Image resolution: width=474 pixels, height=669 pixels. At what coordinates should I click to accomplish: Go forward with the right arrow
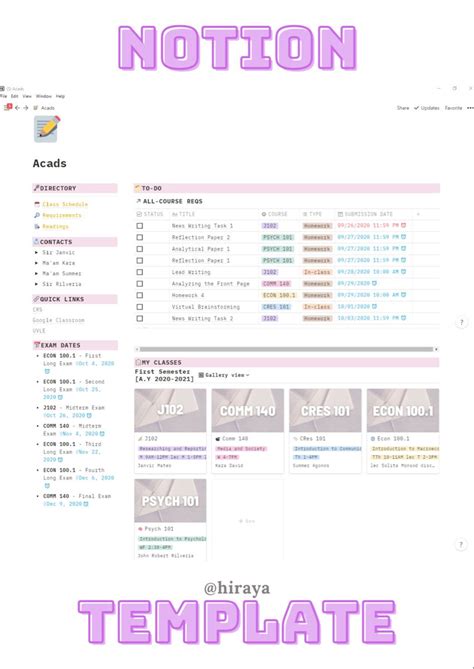coord(26,108)
